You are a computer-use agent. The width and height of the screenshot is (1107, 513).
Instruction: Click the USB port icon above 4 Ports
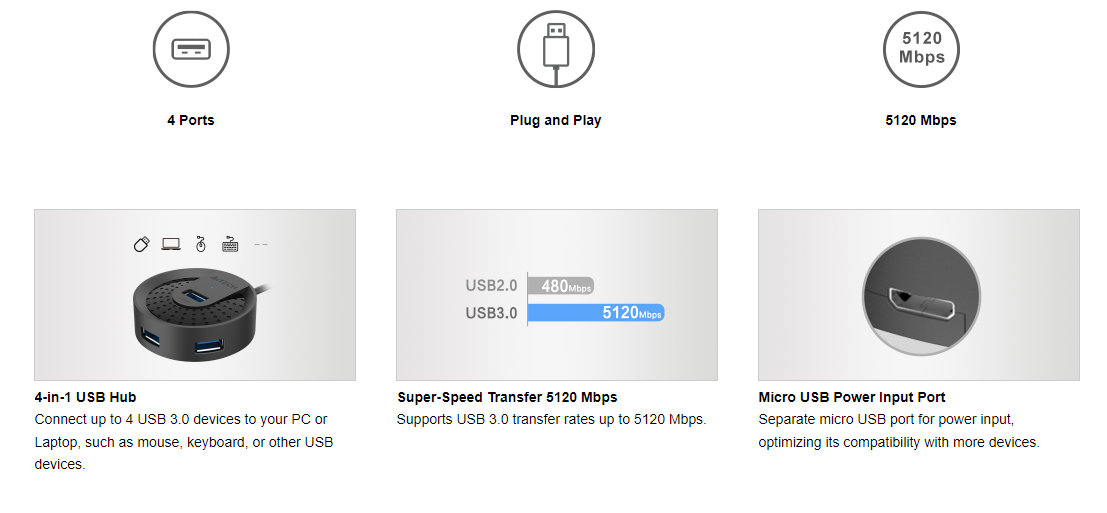(x=190, y=49)
